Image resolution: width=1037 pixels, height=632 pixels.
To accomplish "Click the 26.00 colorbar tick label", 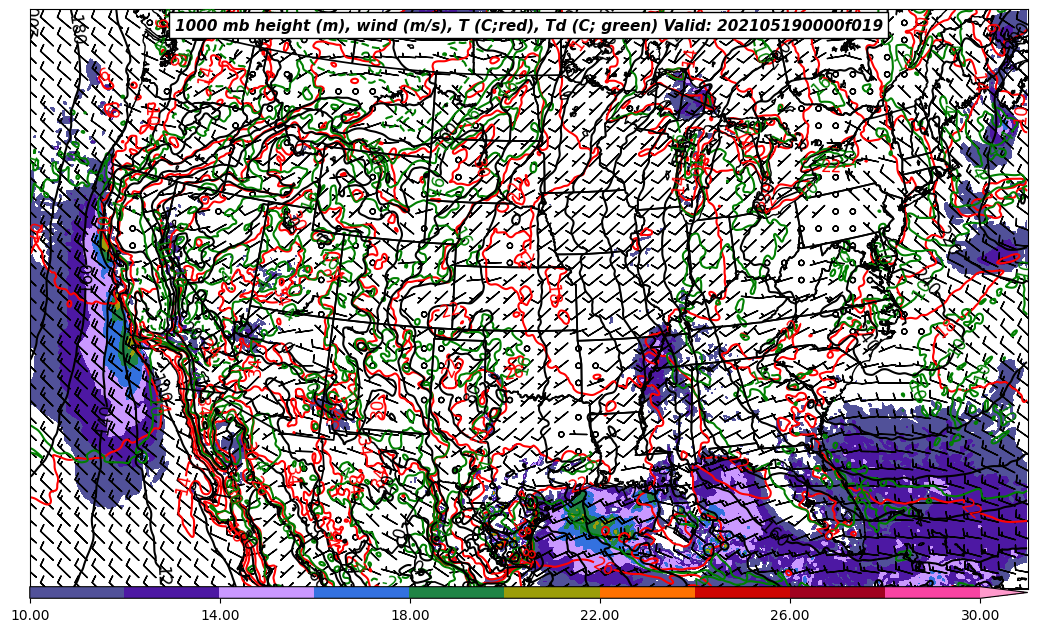I will (x=790, y=615).
